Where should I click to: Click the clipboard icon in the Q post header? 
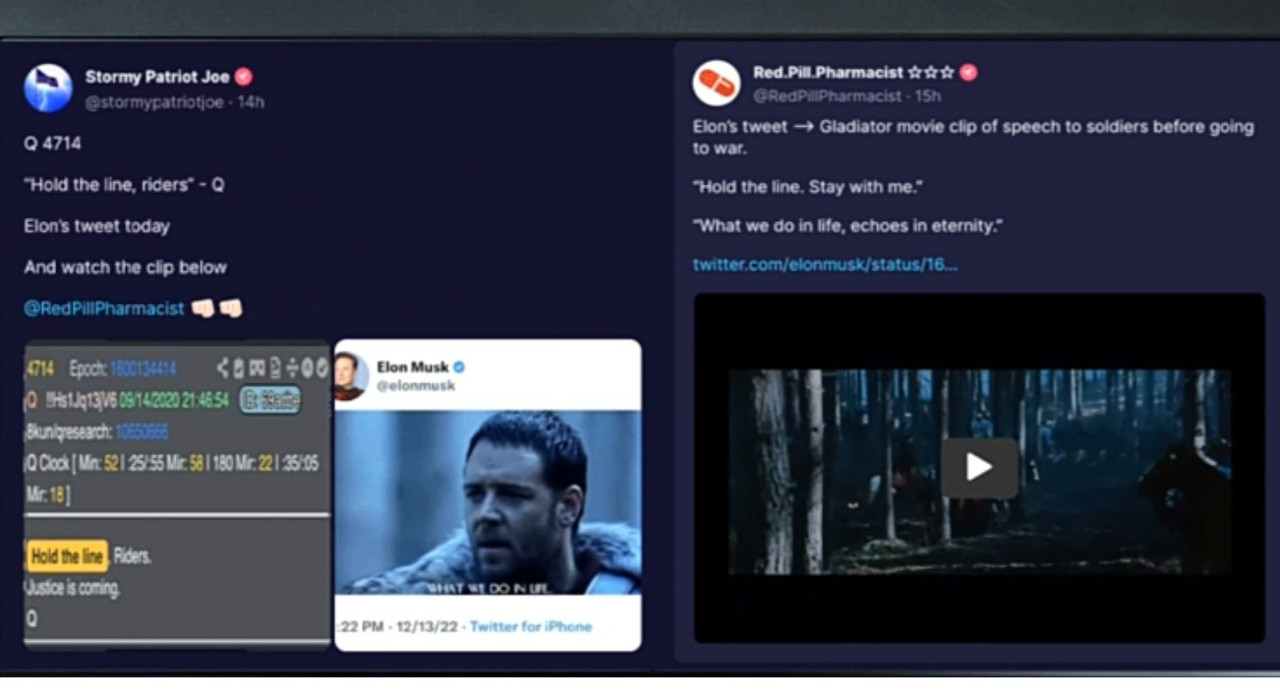pos(240,368)
